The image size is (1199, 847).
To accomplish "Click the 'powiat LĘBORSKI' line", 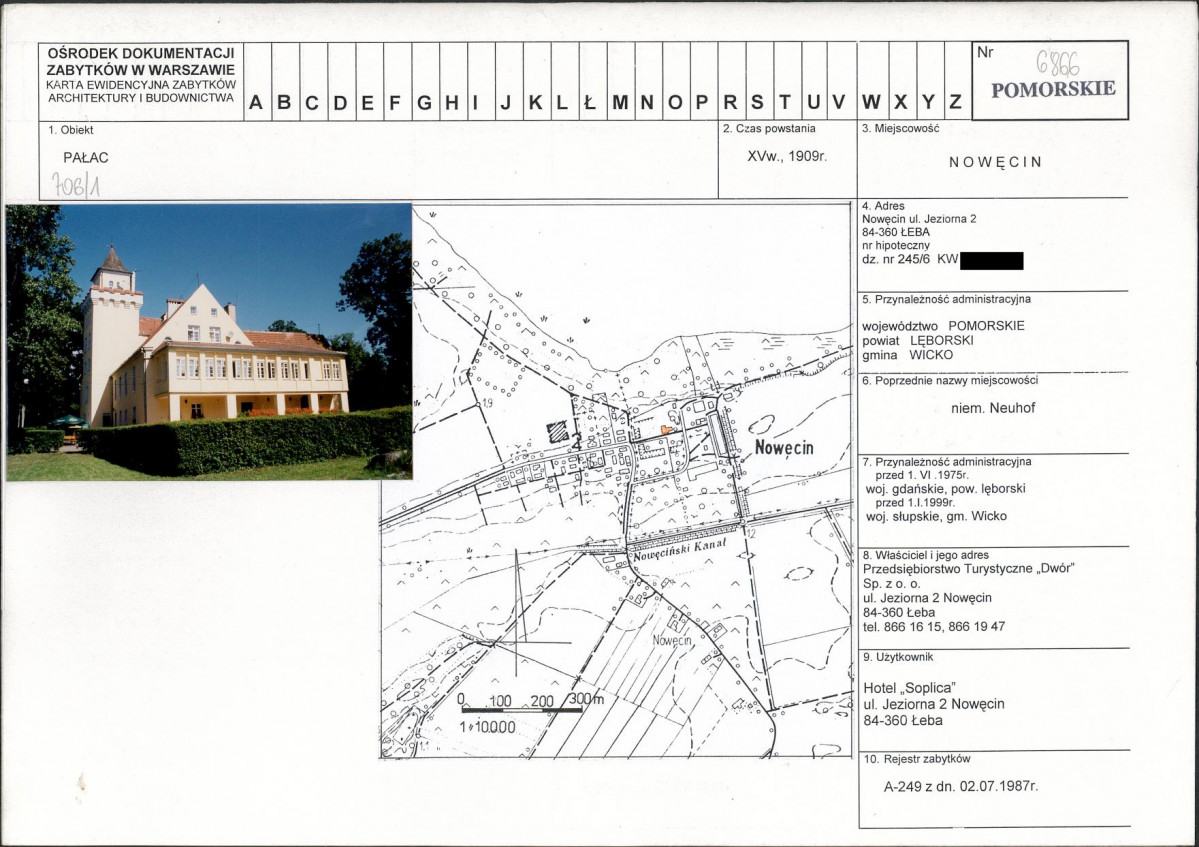I will [918, 340].
